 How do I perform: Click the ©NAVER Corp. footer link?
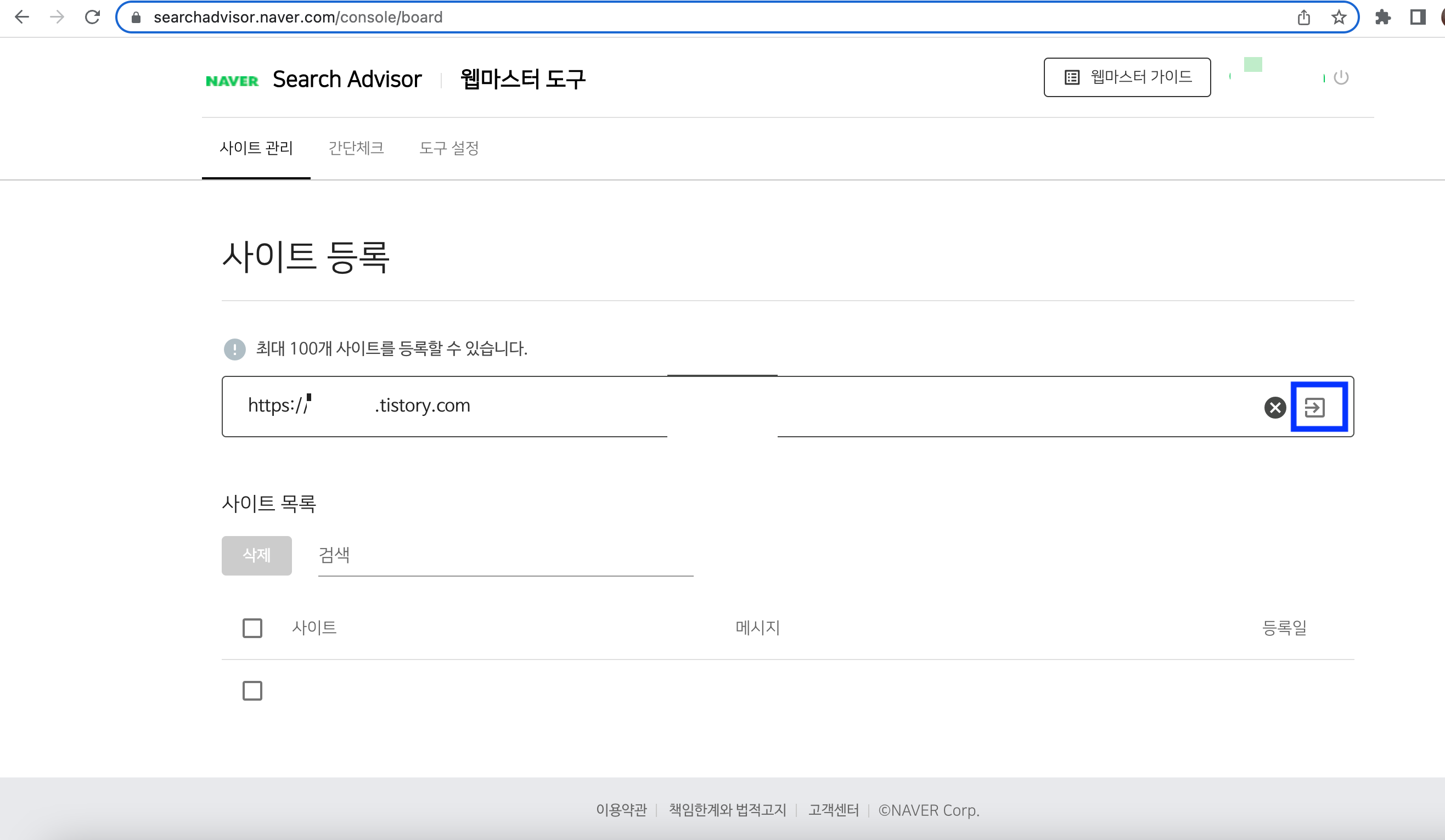point(929,810)
